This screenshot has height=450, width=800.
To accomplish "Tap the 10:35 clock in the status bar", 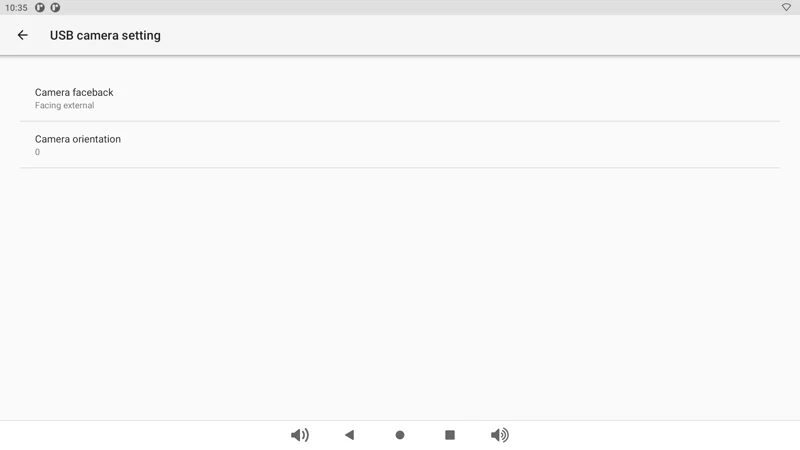I will pyautogui.click(x=16, y=8).
